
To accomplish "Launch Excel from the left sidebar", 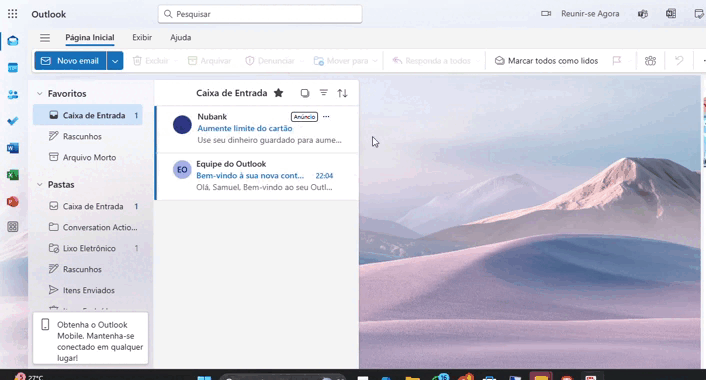I will tap(13, 175).
